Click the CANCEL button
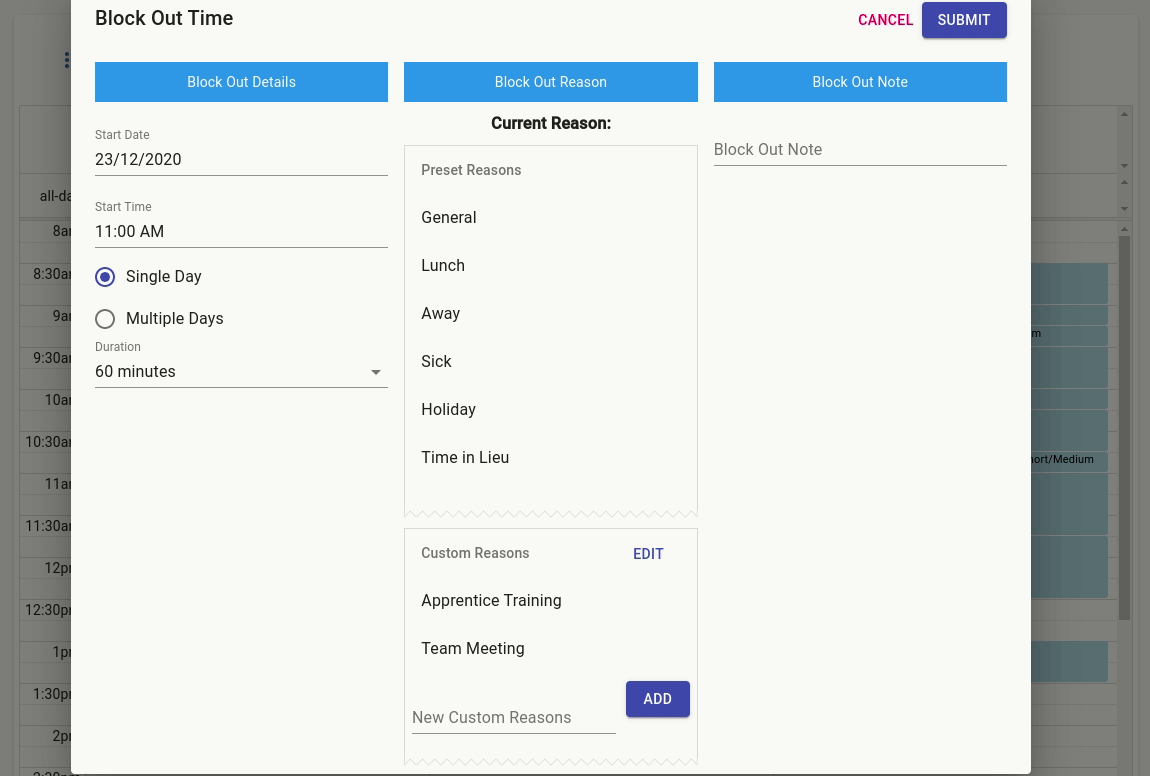Viewport: 1150px width, 776px height. click(x=885, y=20)
